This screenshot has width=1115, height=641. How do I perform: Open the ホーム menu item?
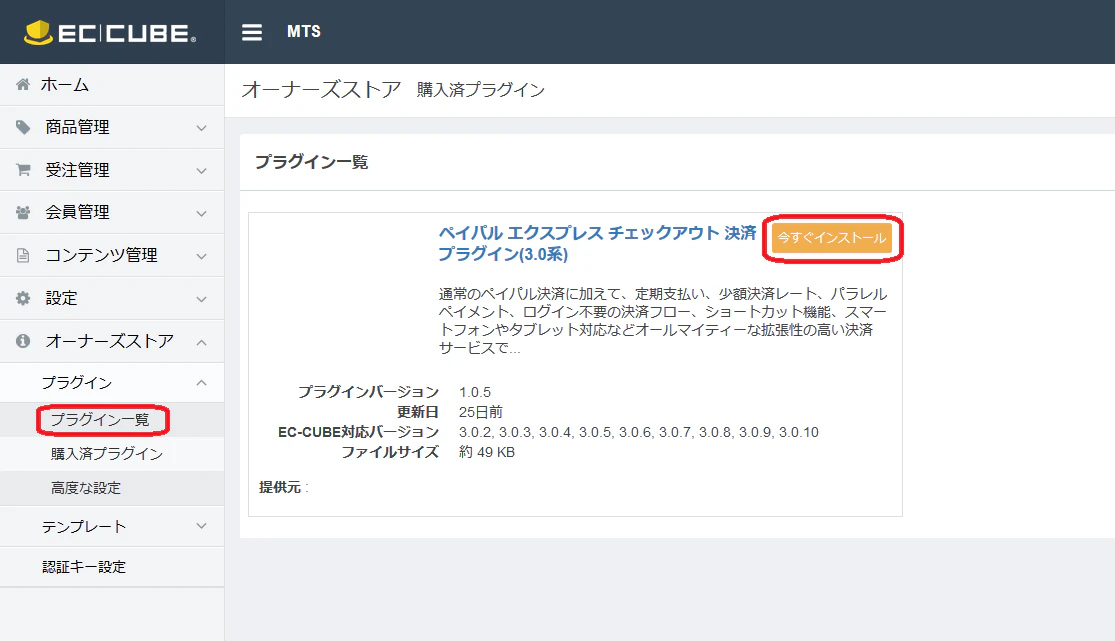coord(65,85)
